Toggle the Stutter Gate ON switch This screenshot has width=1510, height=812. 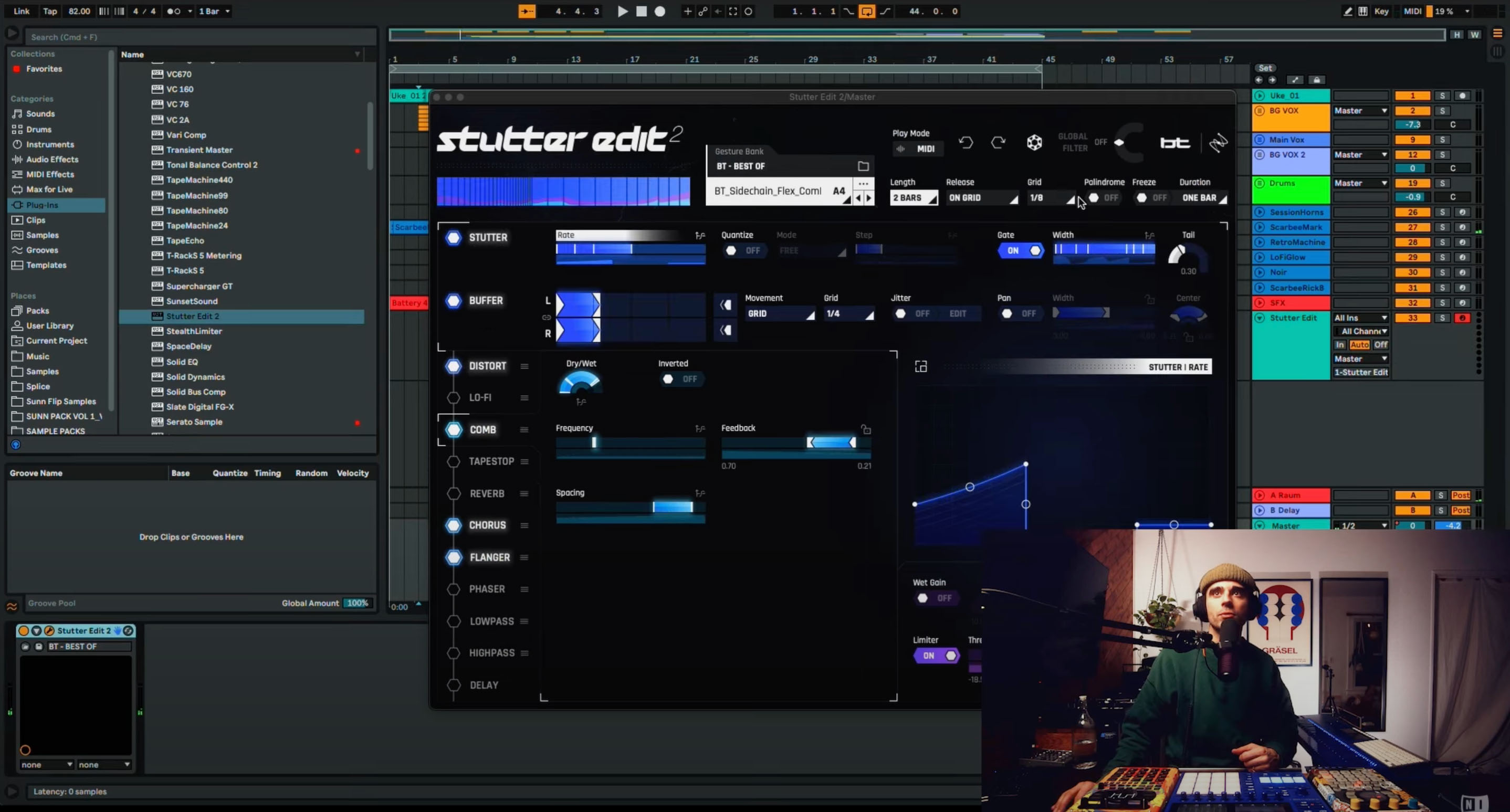[1021, 251]
